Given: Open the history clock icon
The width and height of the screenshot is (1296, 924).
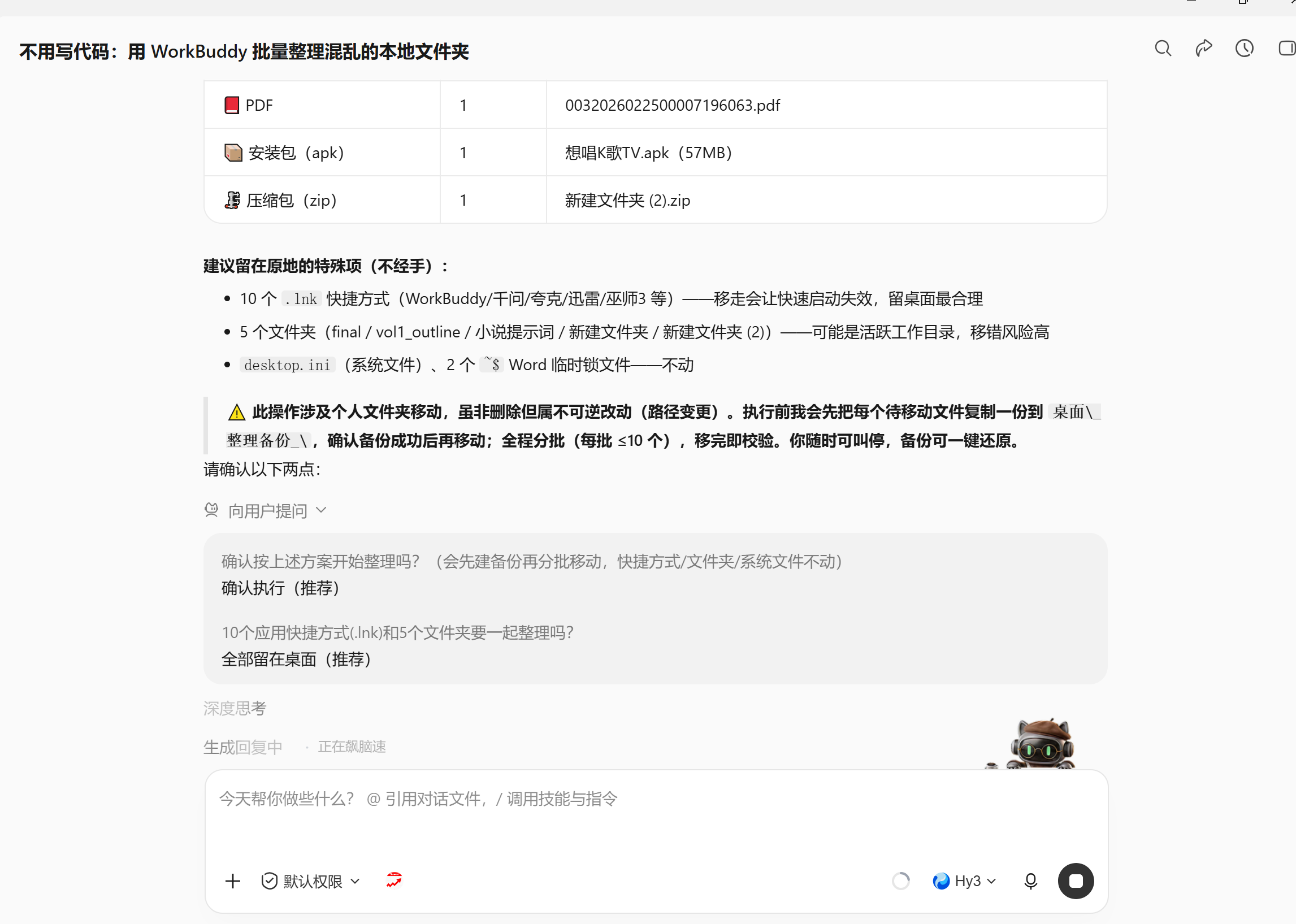Looking at the screenshot, I should tap(1244, 49).
